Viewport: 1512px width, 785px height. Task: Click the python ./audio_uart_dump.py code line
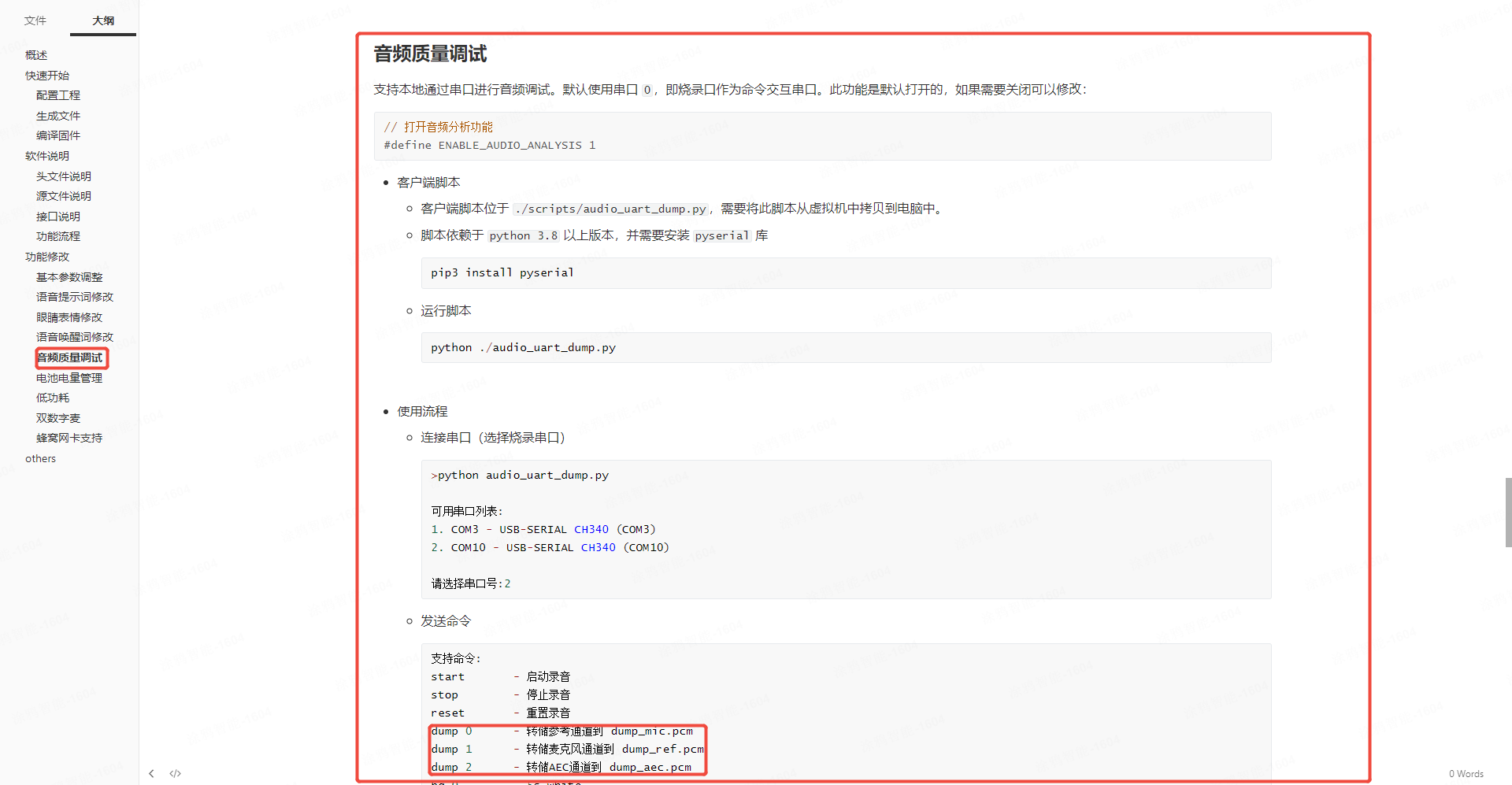pyautogui.click(x=523, y=347)
